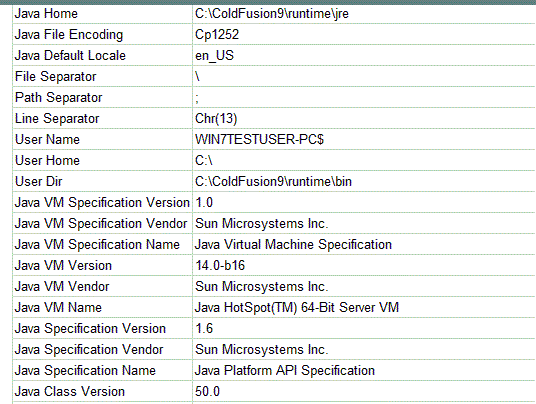Select the 'Java File Encoding' label
This screenshot has height=404, width=536.
pyautogui.click(x=69, y=35)
